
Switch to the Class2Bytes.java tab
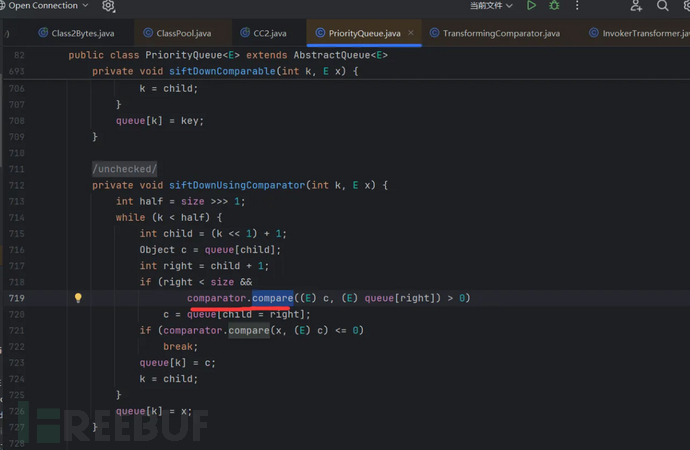[x=78, y=33]
